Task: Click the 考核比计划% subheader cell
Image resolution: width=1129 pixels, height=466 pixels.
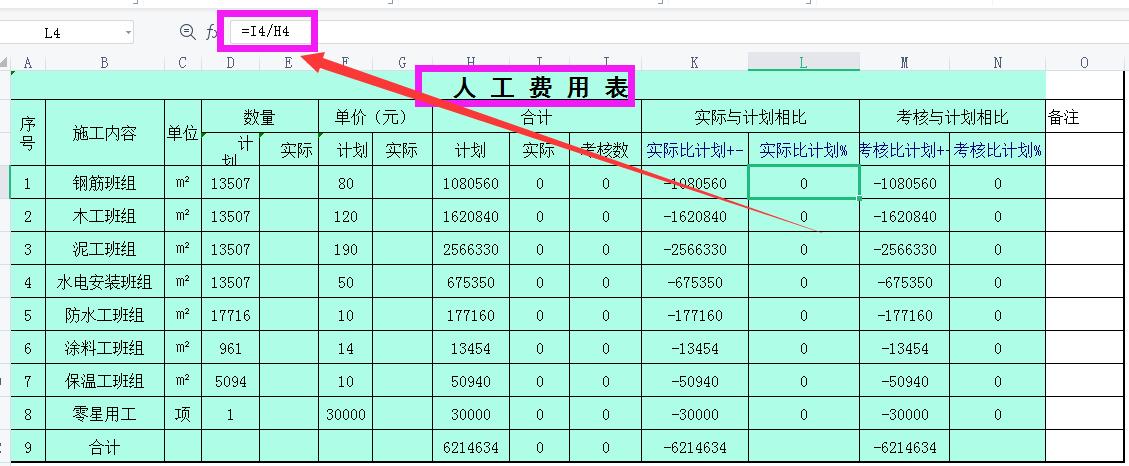Action: tap(997, 149)
